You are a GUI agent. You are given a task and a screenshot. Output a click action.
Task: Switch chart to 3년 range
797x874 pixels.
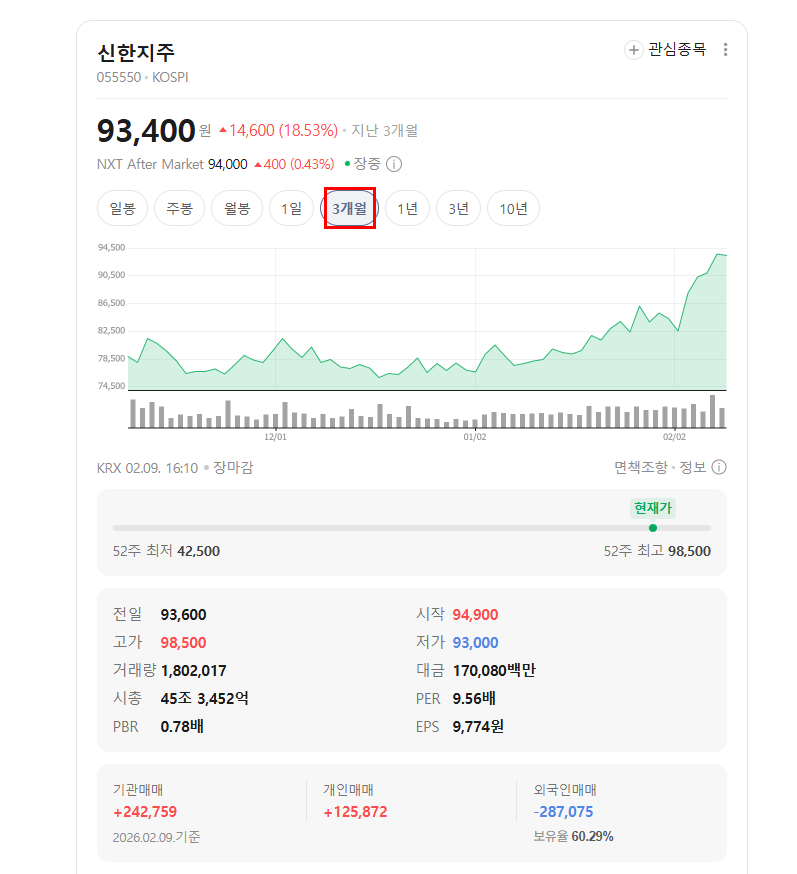[x=458, y=208]
